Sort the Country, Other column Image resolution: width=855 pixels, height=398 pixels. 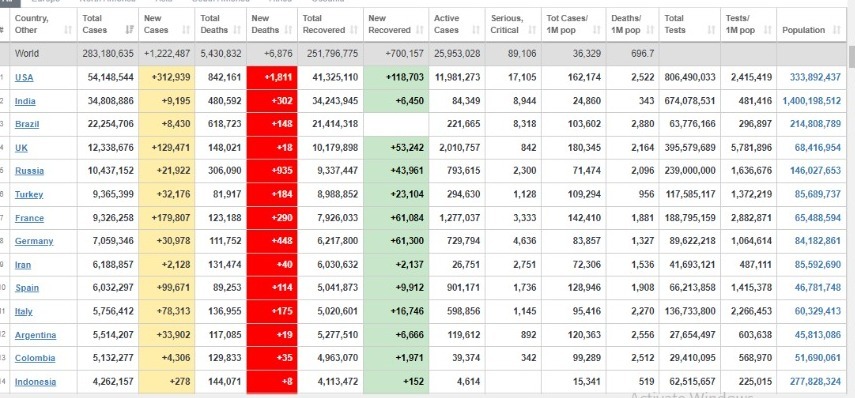tap(68, 30)
